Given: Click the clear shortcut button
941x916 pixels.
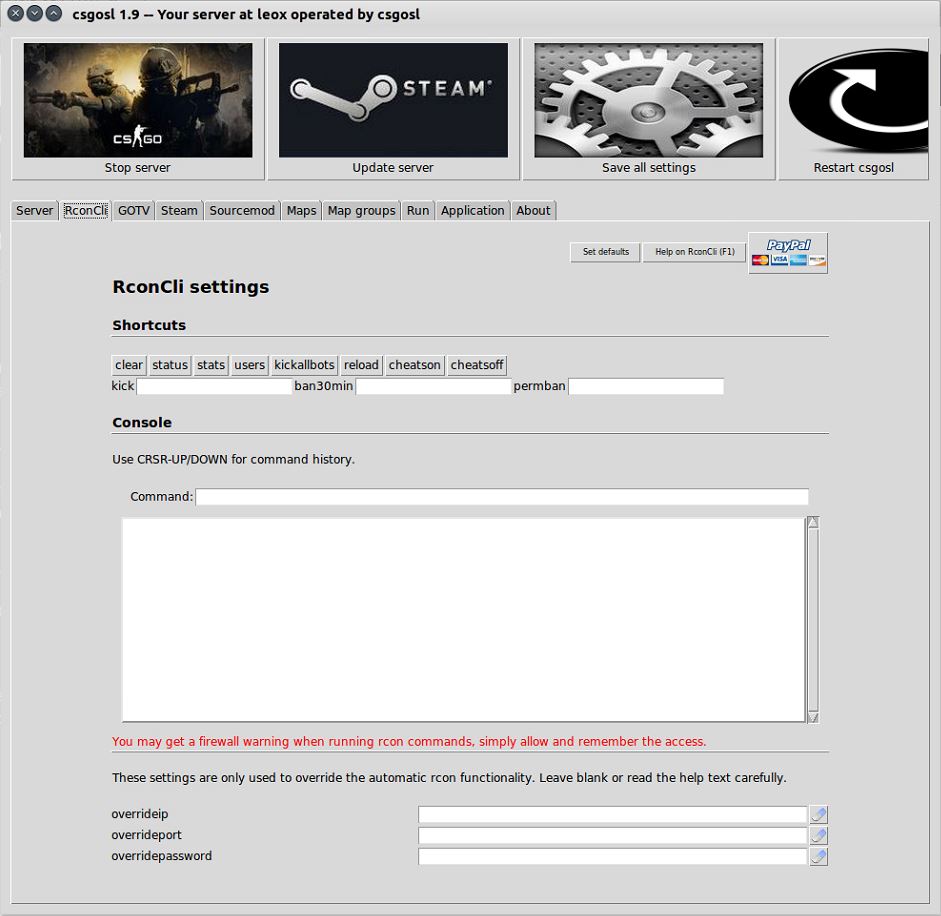Looking at the screenshot, I should pos(129,365).
